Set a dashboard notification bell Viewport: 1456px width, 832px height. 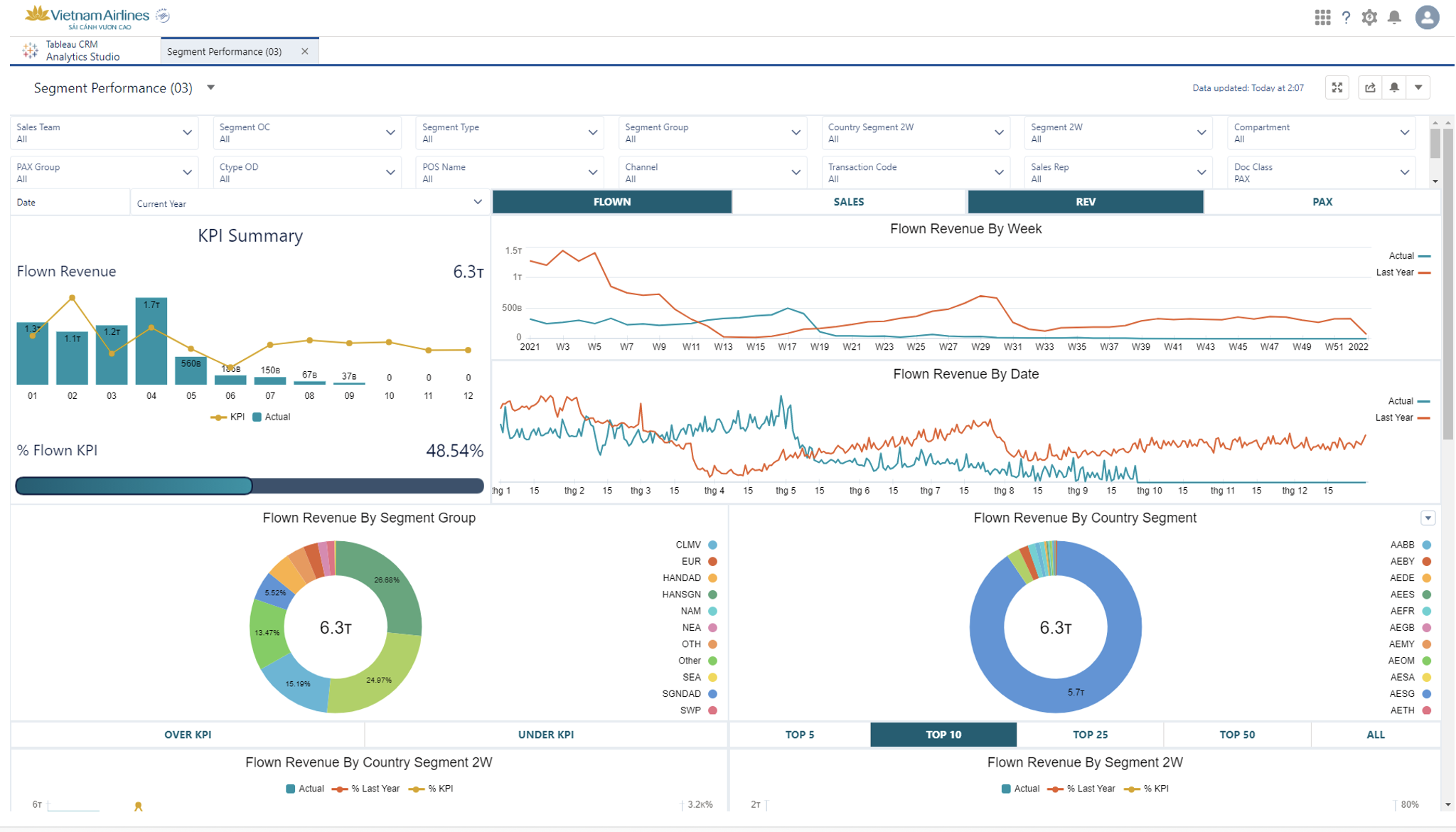point(1394,87)
